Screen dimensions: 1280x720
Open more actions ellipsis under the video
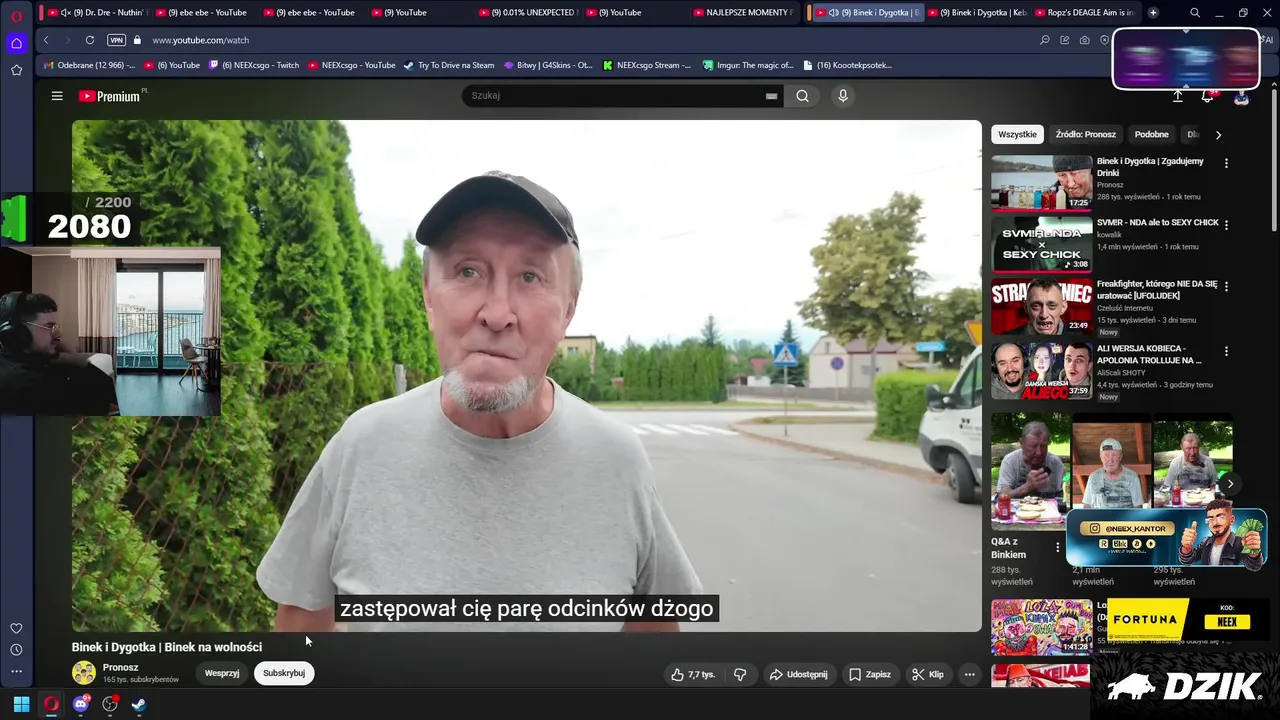[x=969, y=675]
